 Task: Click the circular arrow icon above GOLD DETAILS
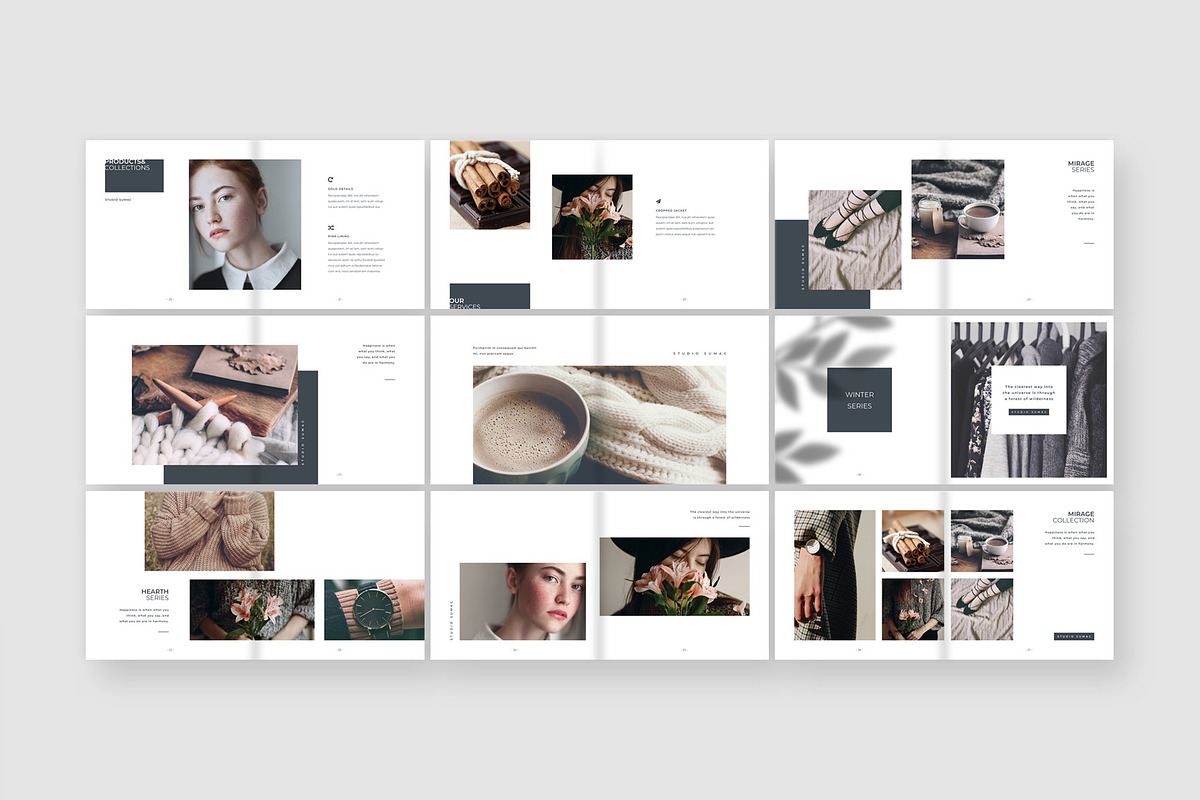pyautogui.click(x=330, y=179)
